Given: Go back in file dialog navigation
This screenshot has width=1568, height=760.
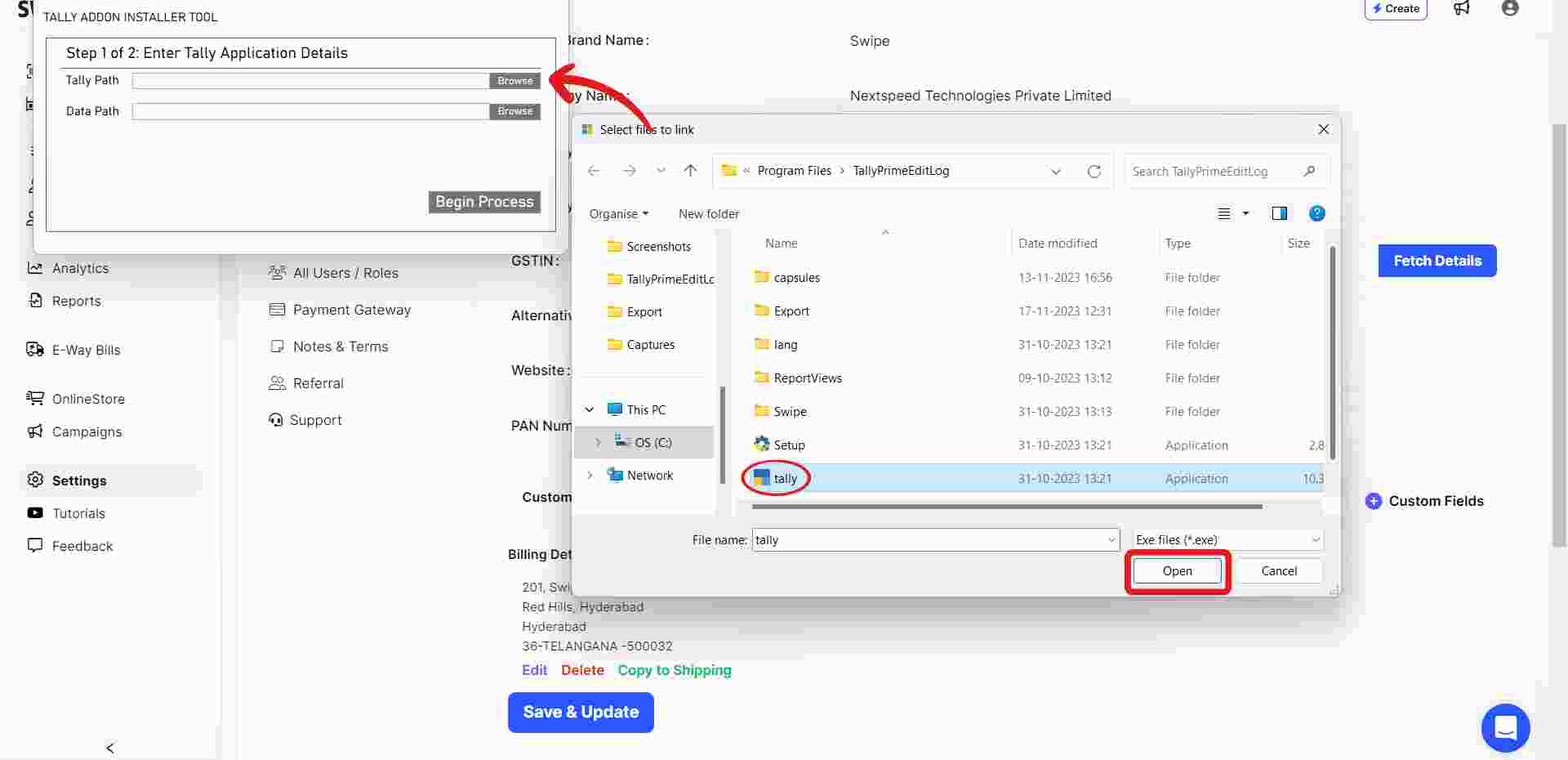Looking at the screenshot, I should [594, 171].
